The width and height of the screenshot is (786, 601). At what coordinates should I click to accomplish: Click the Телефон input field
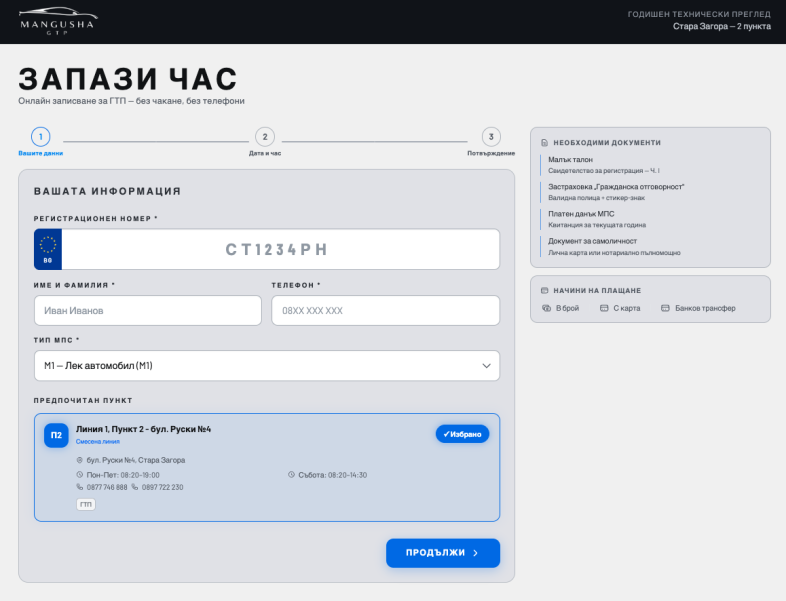[x=385, y=310]
